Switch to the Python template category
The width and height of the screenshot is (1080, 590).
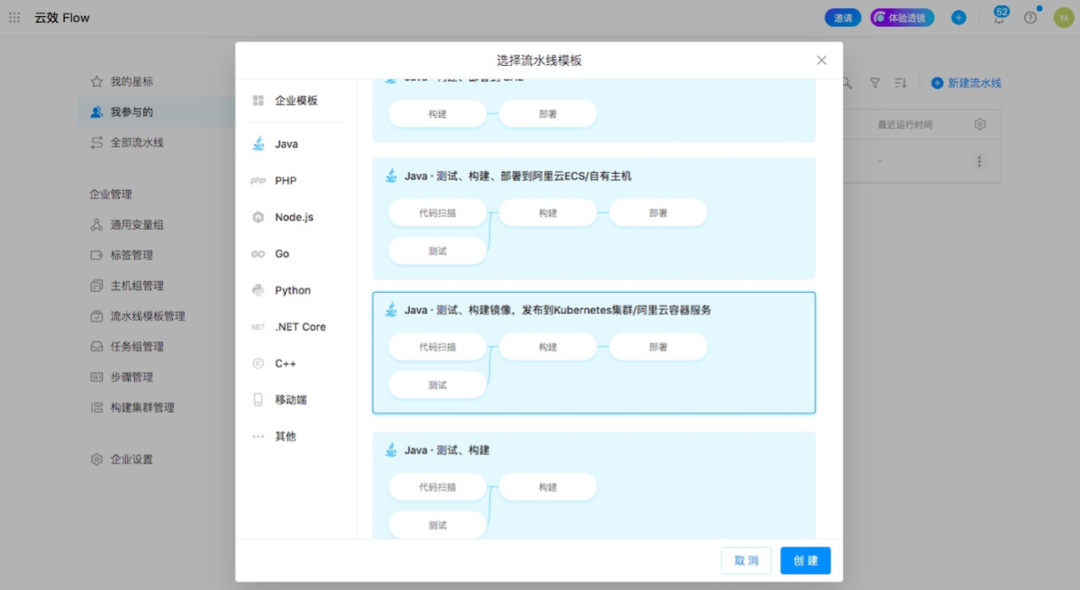pos(291,290)
